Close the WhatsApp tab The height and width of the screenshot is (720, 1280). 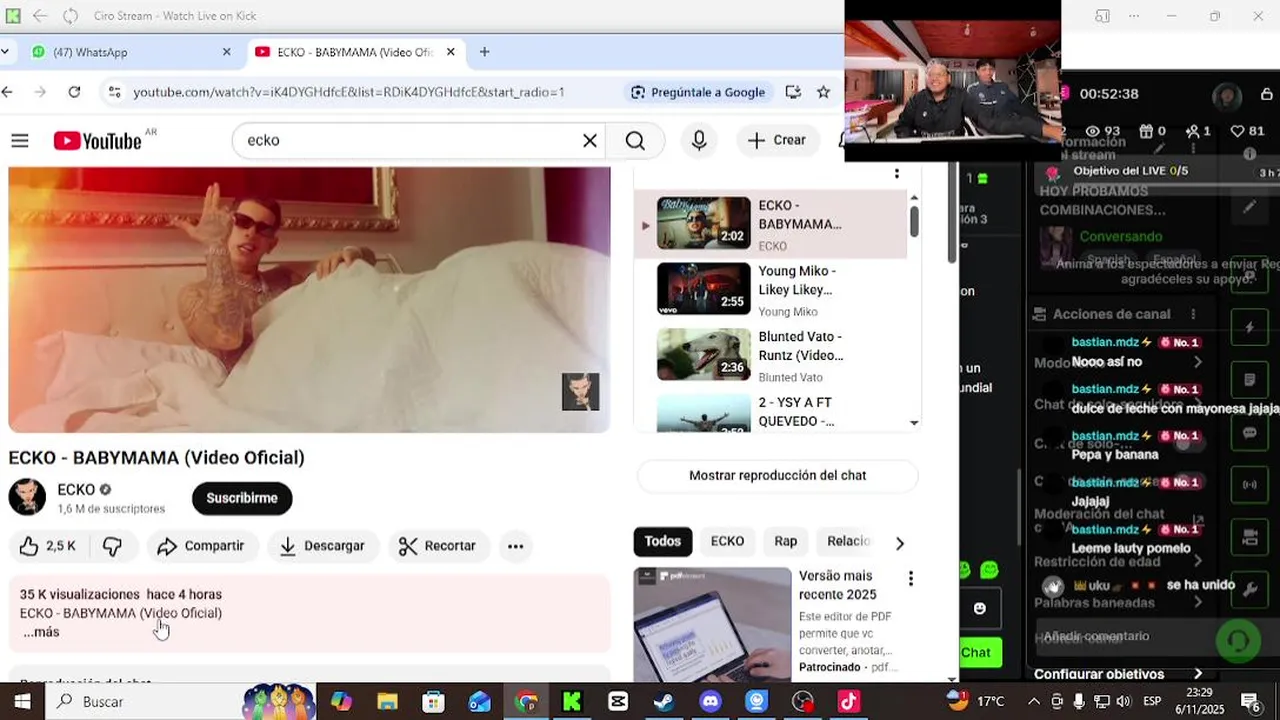pos(226,52)
